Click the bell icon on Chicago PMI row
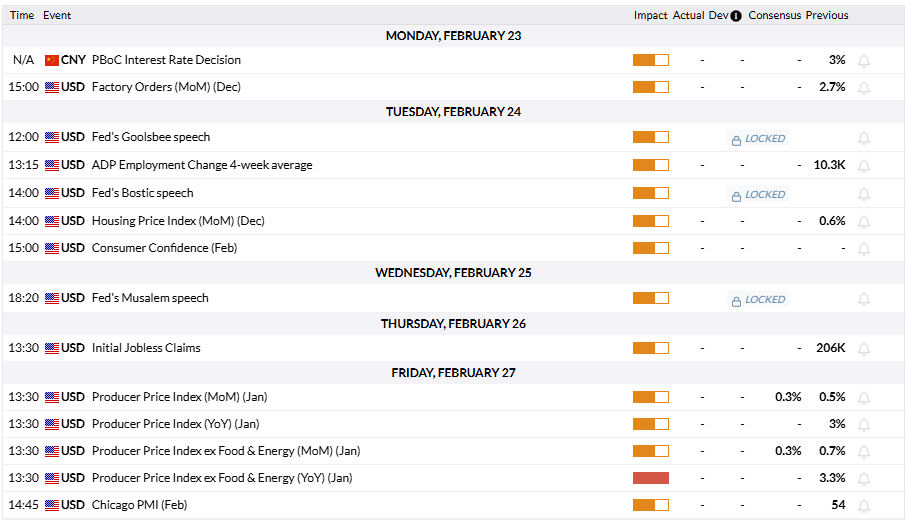Viewport: 907px width, 520px height. tap(864, 506)
